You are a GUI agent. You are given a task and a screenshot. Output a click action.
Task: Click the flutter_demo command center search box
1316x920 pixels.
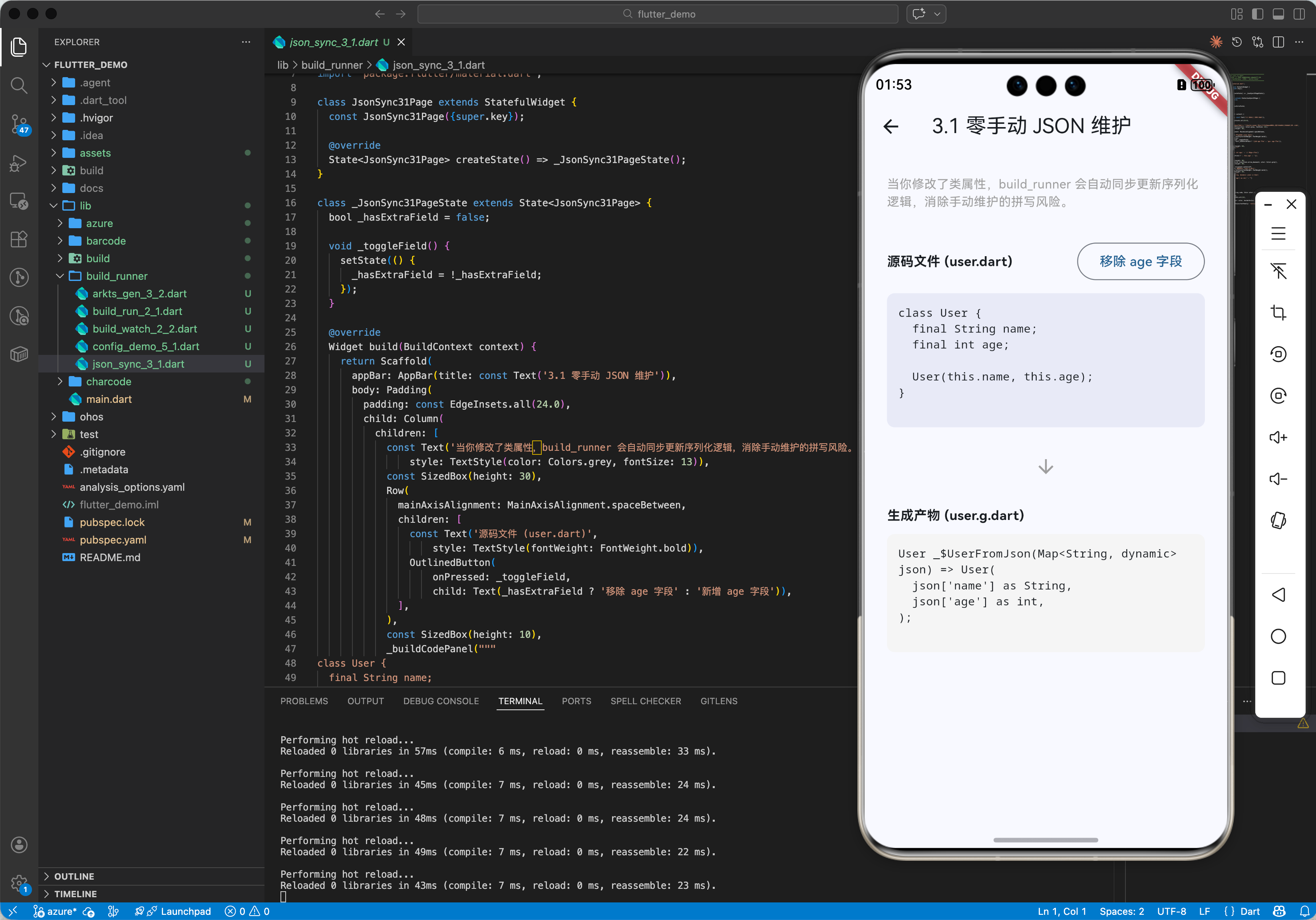658,14
